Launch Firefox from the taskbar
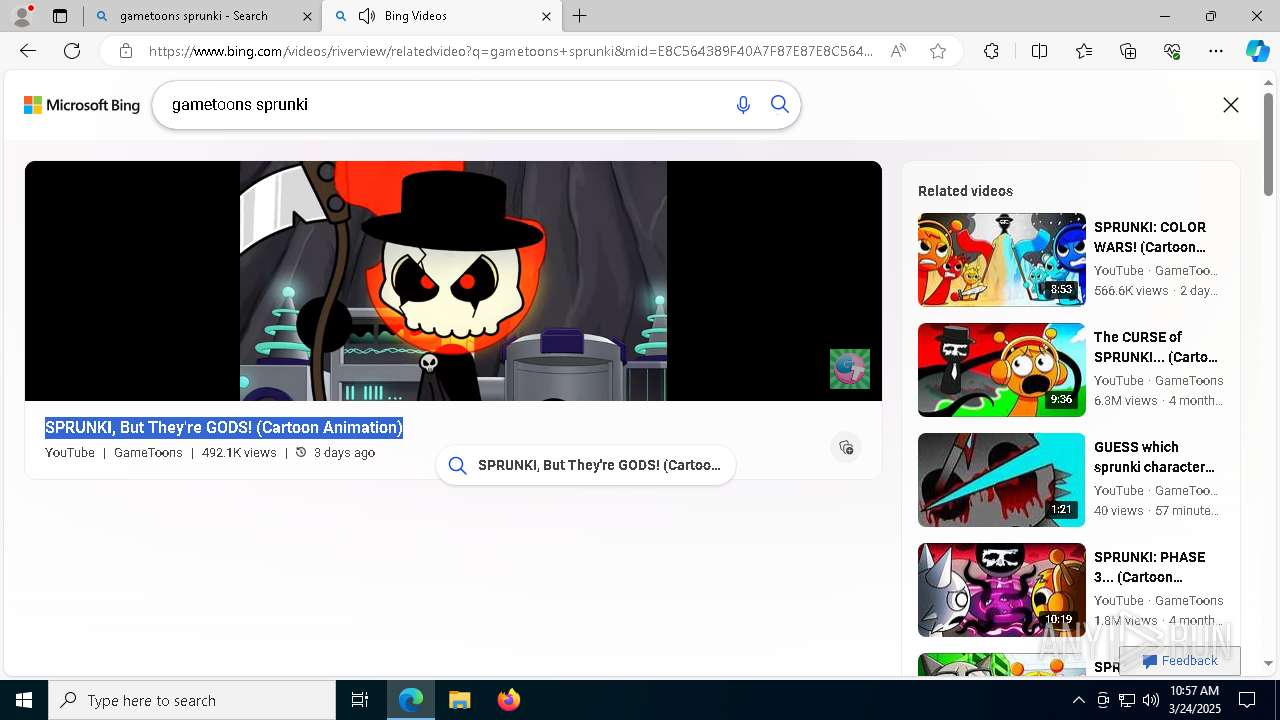The height and width of the screenshot is (720, 1280). click(509, 700)
